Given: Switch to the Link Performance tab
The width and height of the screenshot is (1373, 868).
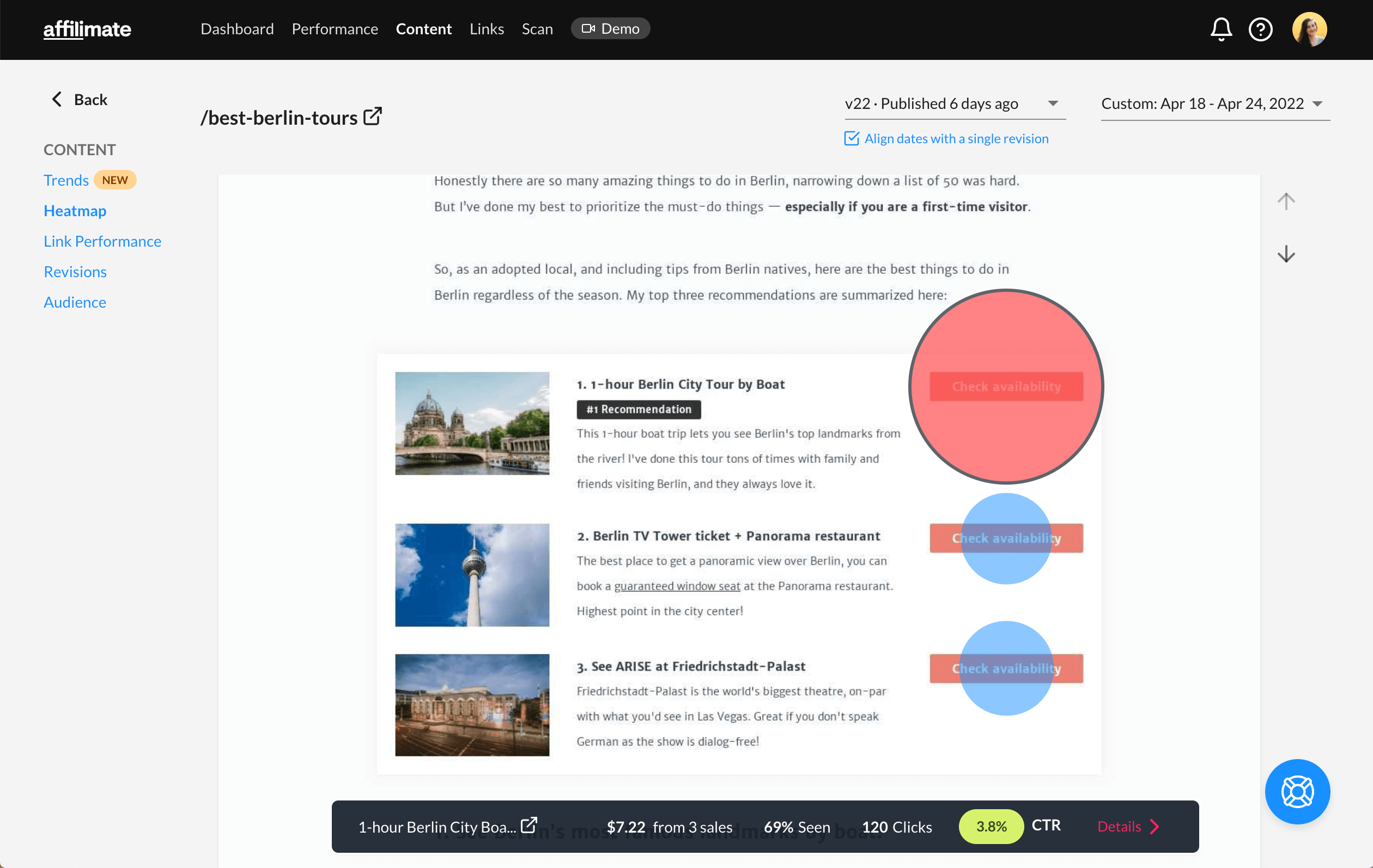Looking at the screenshot, I should [x=101, y=241].
